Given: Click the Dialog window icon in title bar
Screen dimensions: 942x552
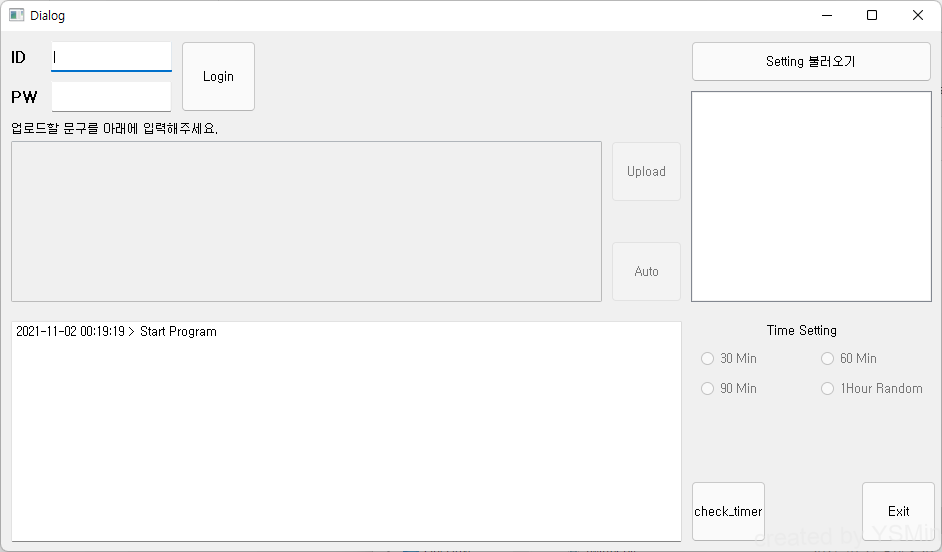Looking at the screenshot, I should tap(16, 15).
